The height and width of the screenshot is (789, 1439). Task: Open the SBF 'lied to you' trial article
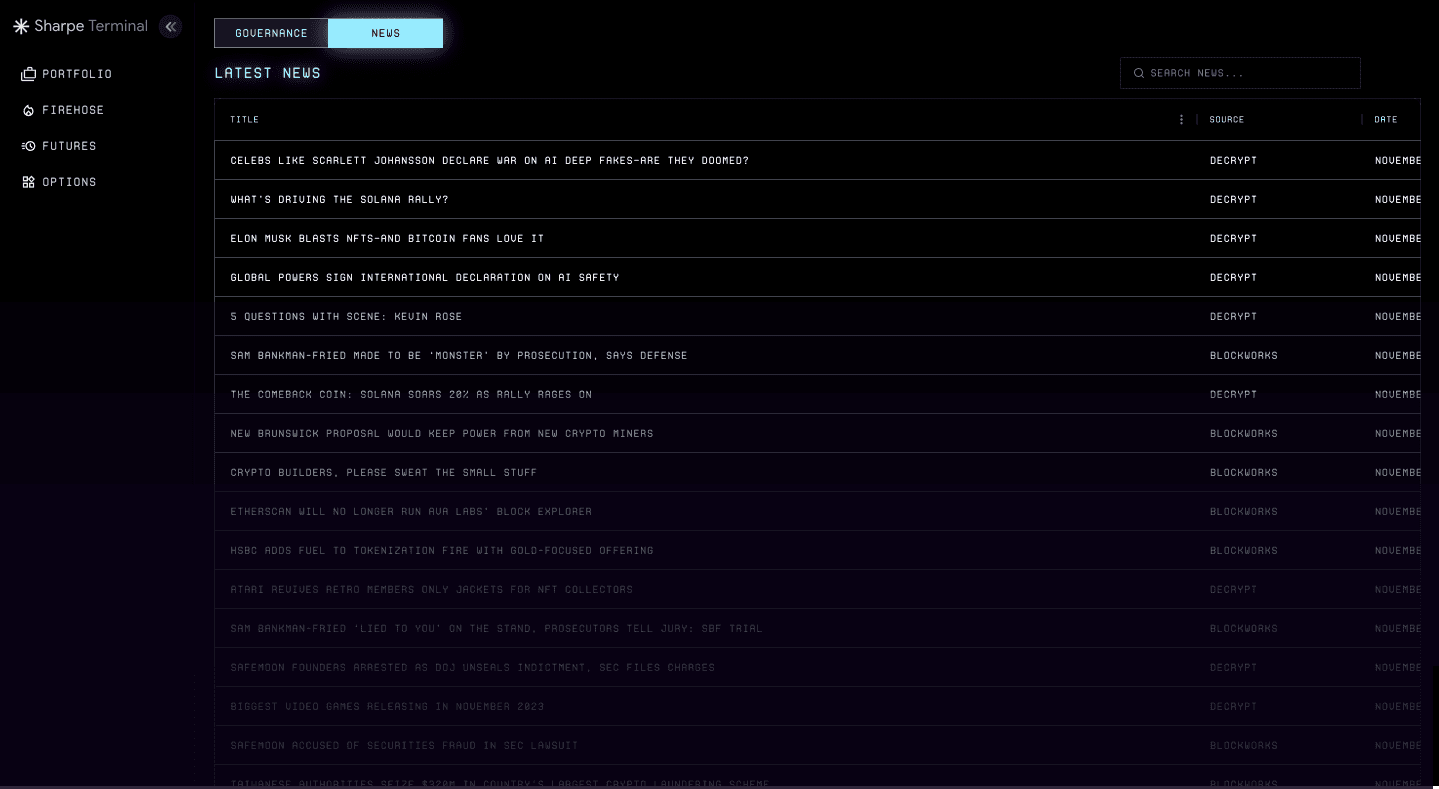[496, 628]
